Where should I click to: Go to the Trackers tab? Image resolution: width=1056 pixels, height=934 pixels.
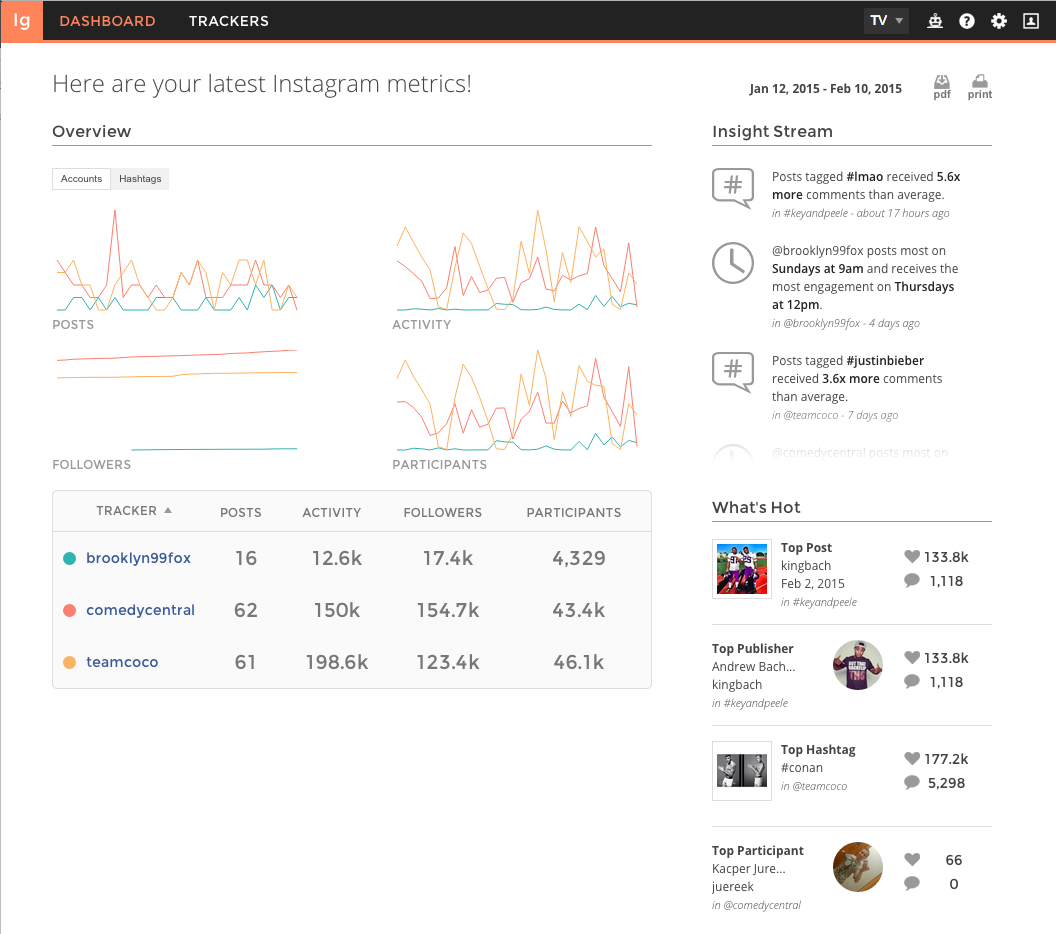pos(228,21)
